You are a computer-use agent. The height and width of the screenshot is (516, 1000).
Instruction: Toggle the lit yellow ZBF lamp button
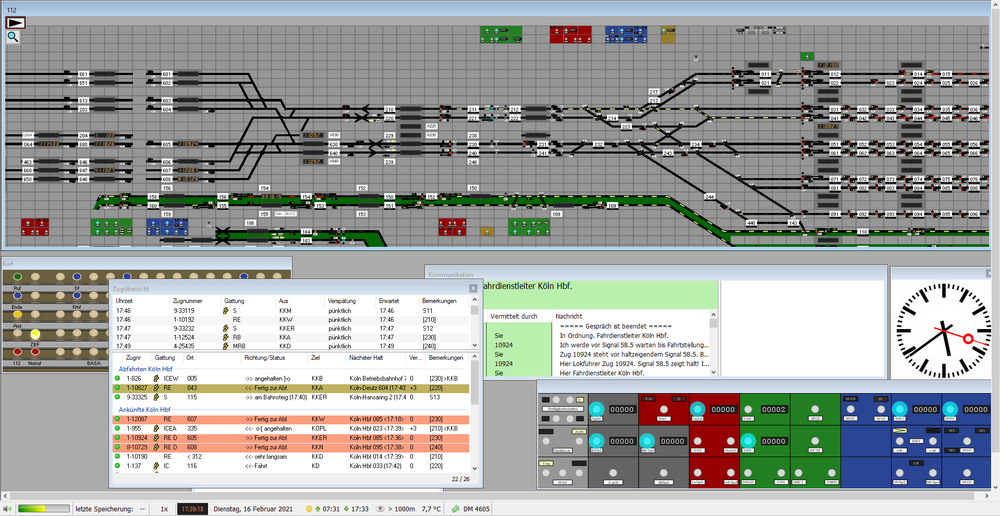pyautogui.click(x=35, y=334)
